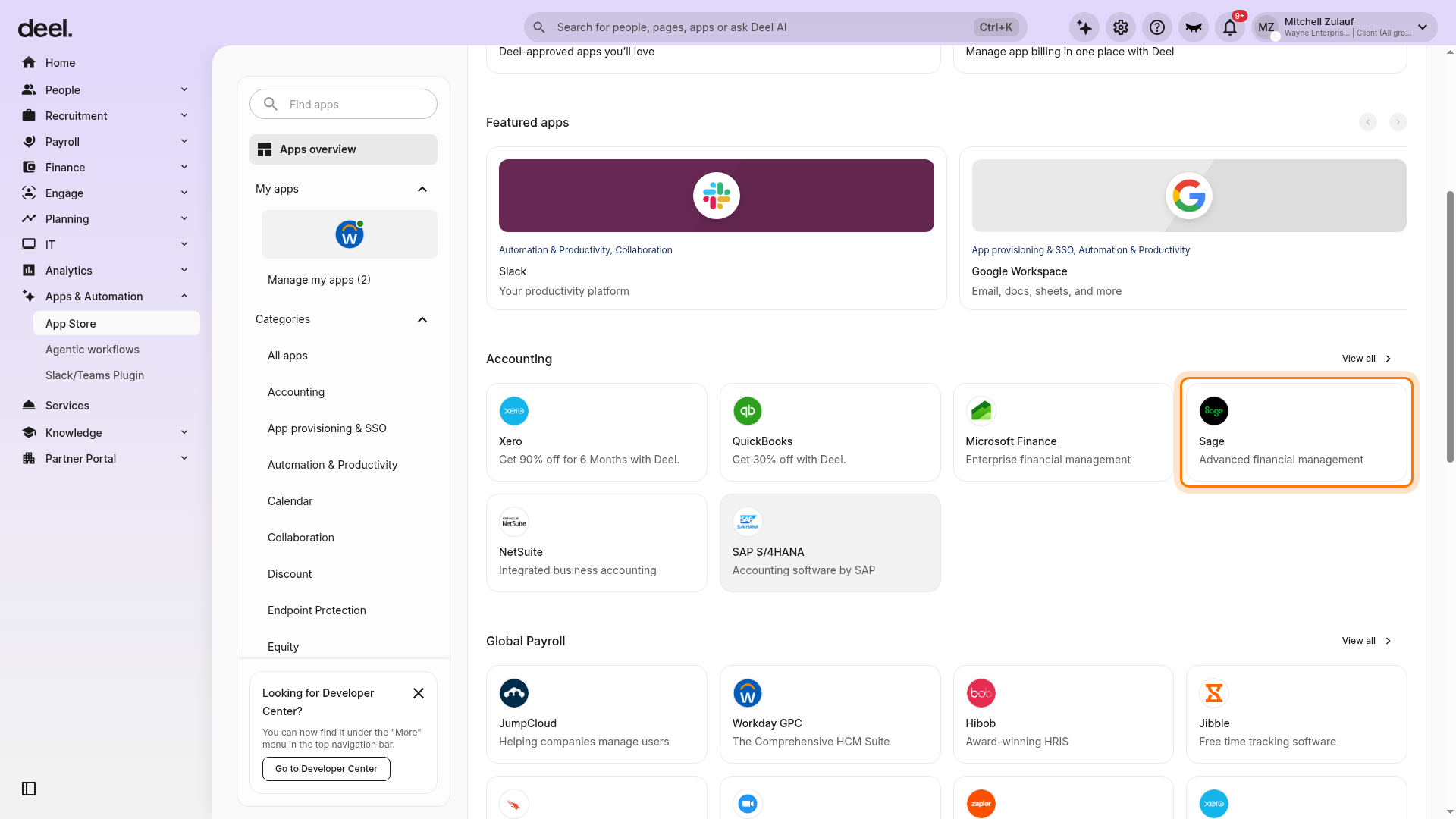Image resolution: width=1456 pixels, height=819 pixels.
Task: Show next featured apps arrow
Action: [x=1398, y=122]
